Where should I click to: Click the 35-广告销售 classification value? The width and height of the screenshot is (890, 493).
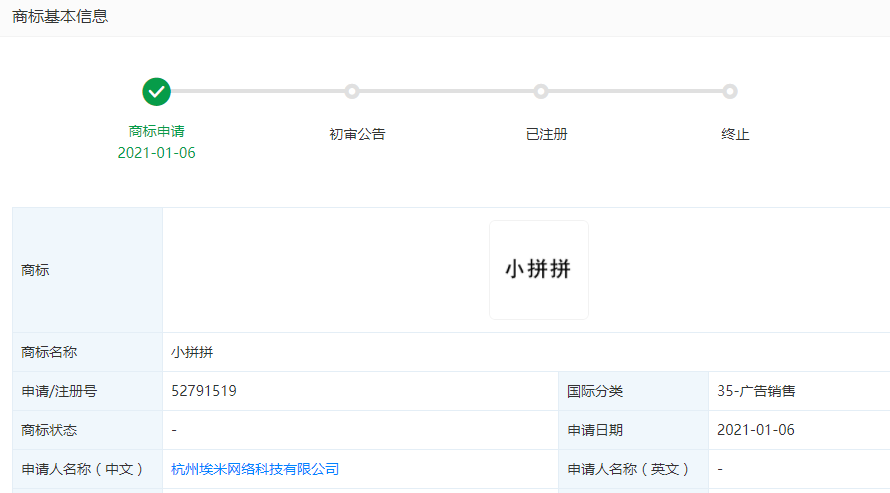pos(756,391)
